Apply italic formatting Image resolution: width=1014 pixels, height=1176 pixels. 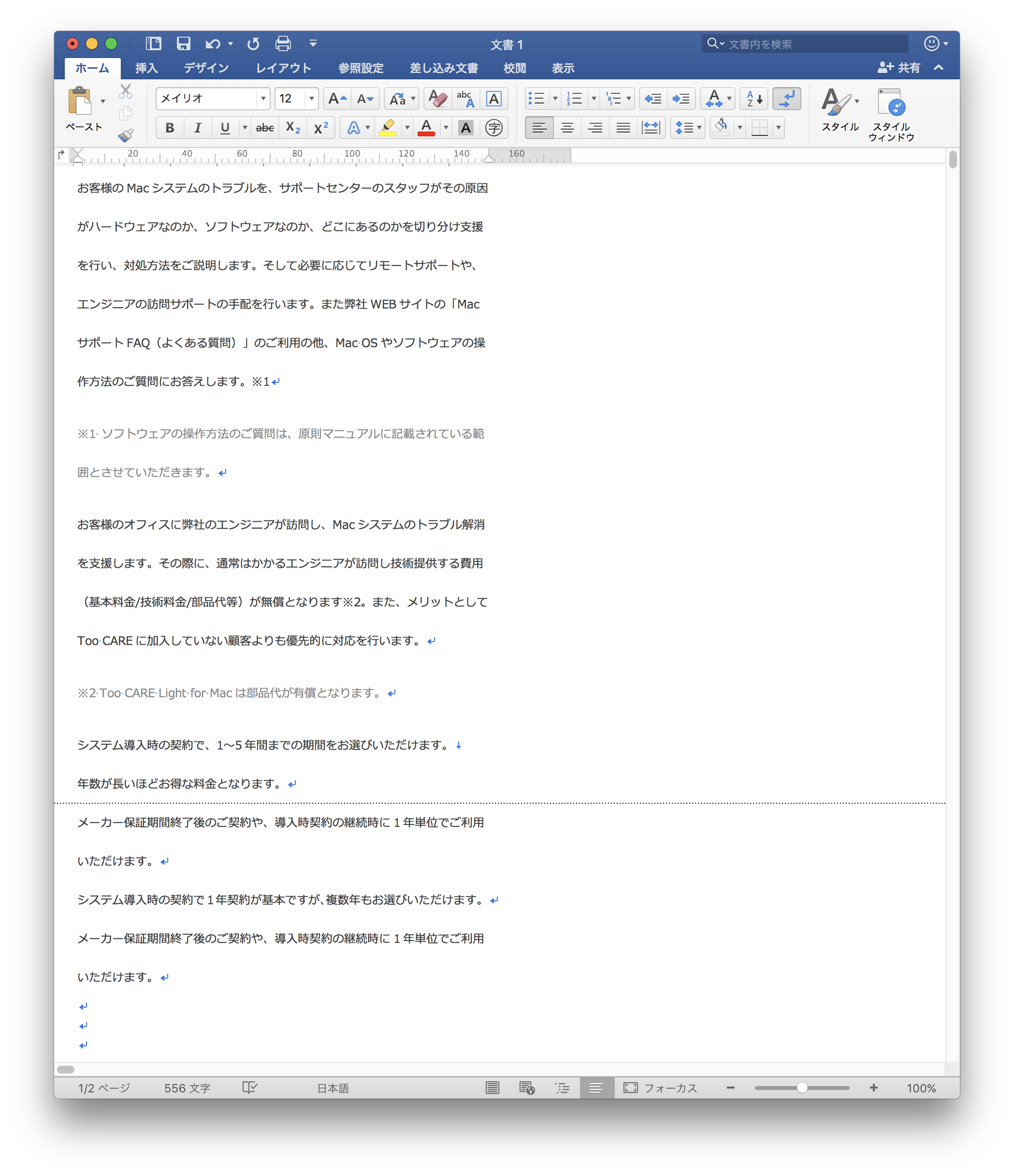click(198, 127)
